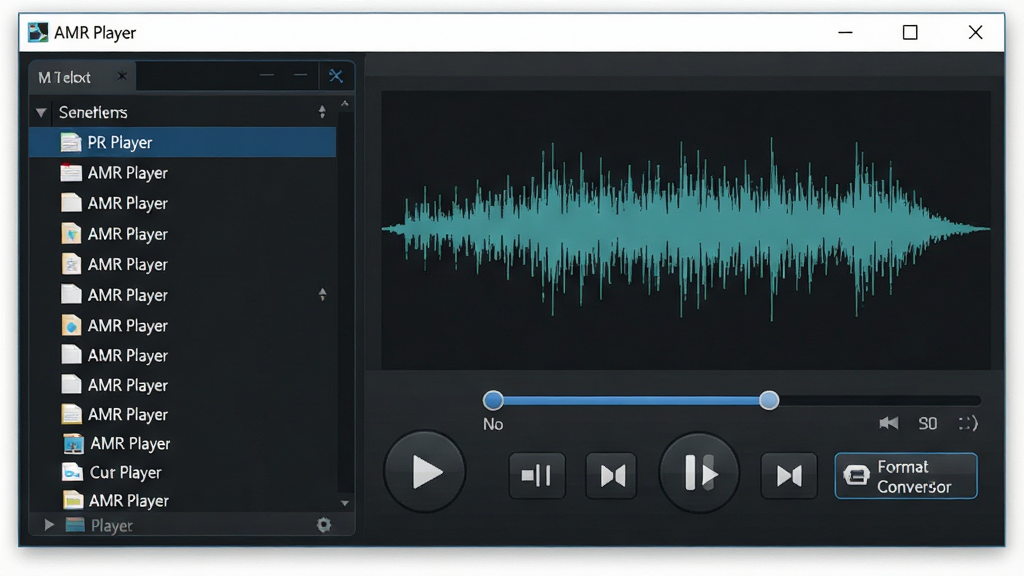Click the step-pause button beside Play
Viewport: 1024px width, 576px height.
[537, 475]
